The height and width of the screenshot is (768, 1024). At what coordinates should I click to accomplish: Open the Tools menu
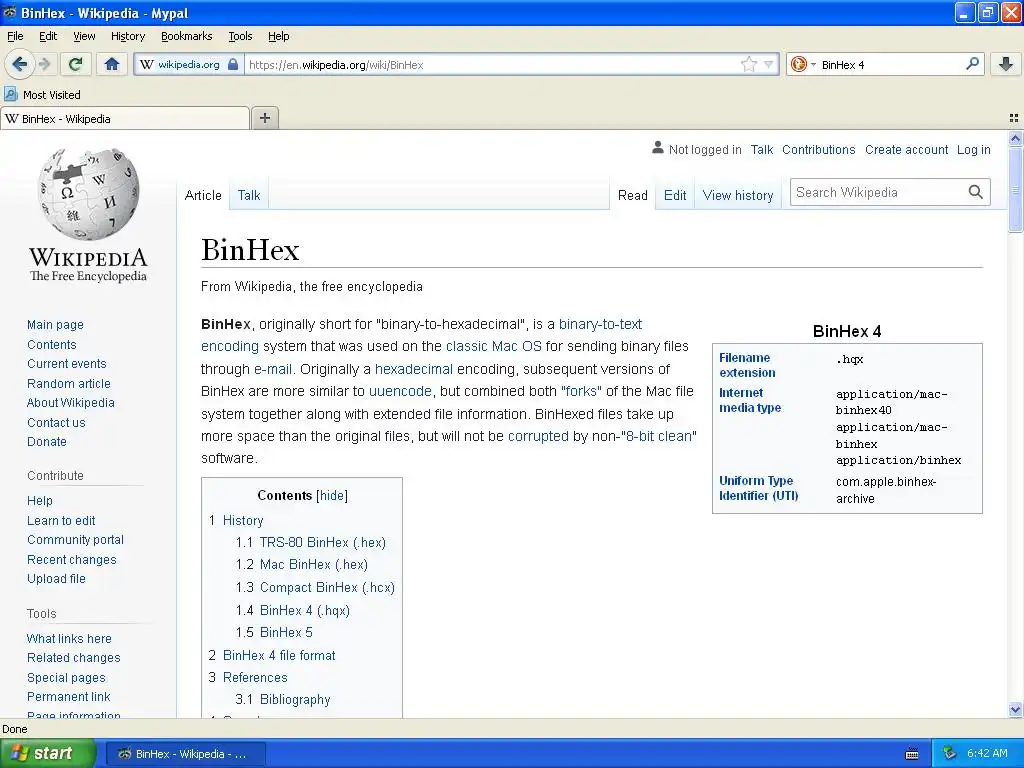pyautogui.click(x=240, y=36)
